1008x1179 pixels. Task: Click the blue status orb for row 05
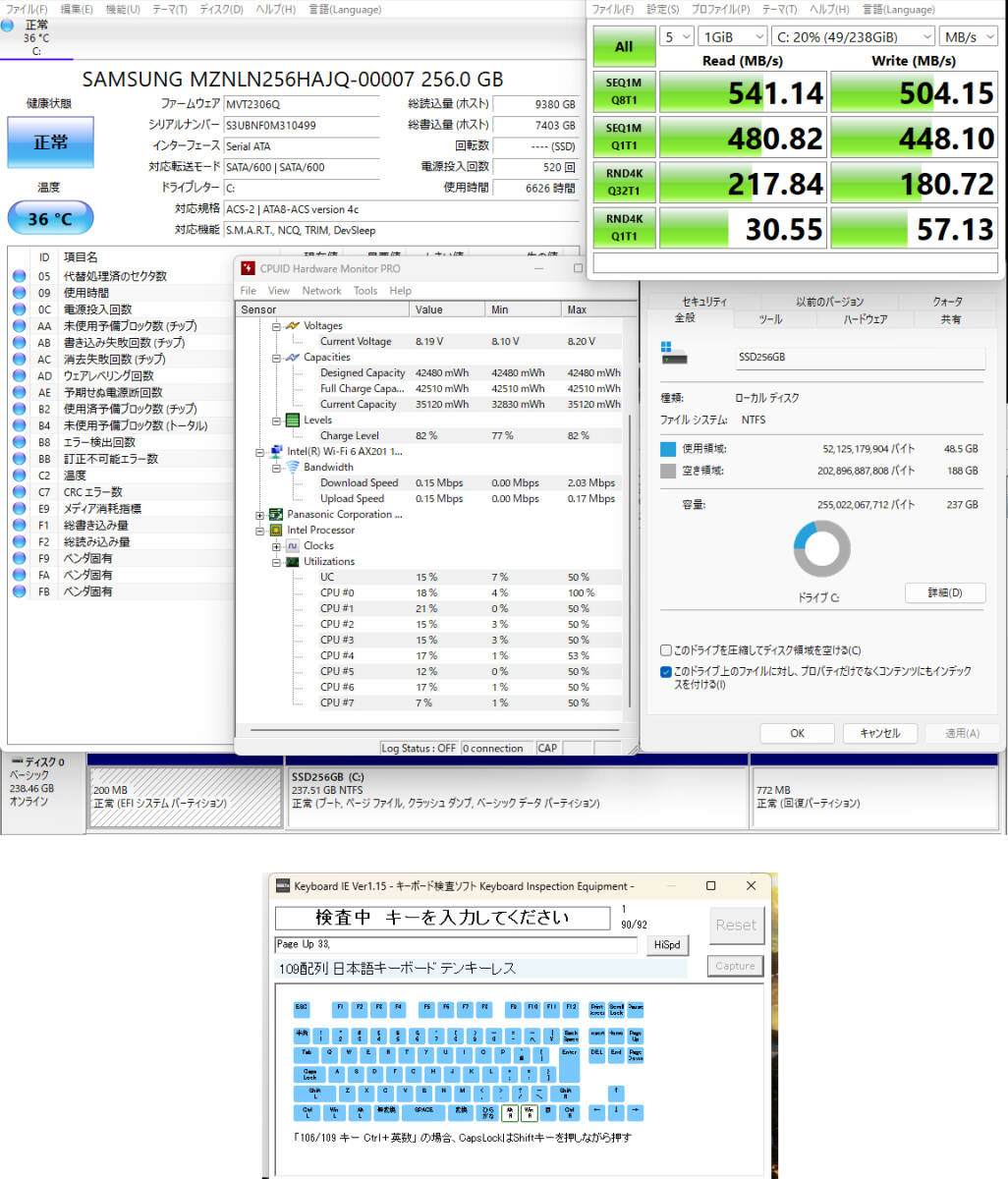point(19,276)
